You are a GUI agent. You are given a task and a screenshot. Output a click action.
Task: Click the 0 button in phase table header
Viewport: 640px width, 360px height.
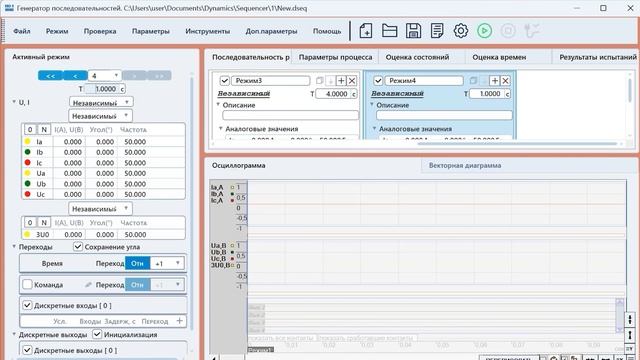[30, 129]
